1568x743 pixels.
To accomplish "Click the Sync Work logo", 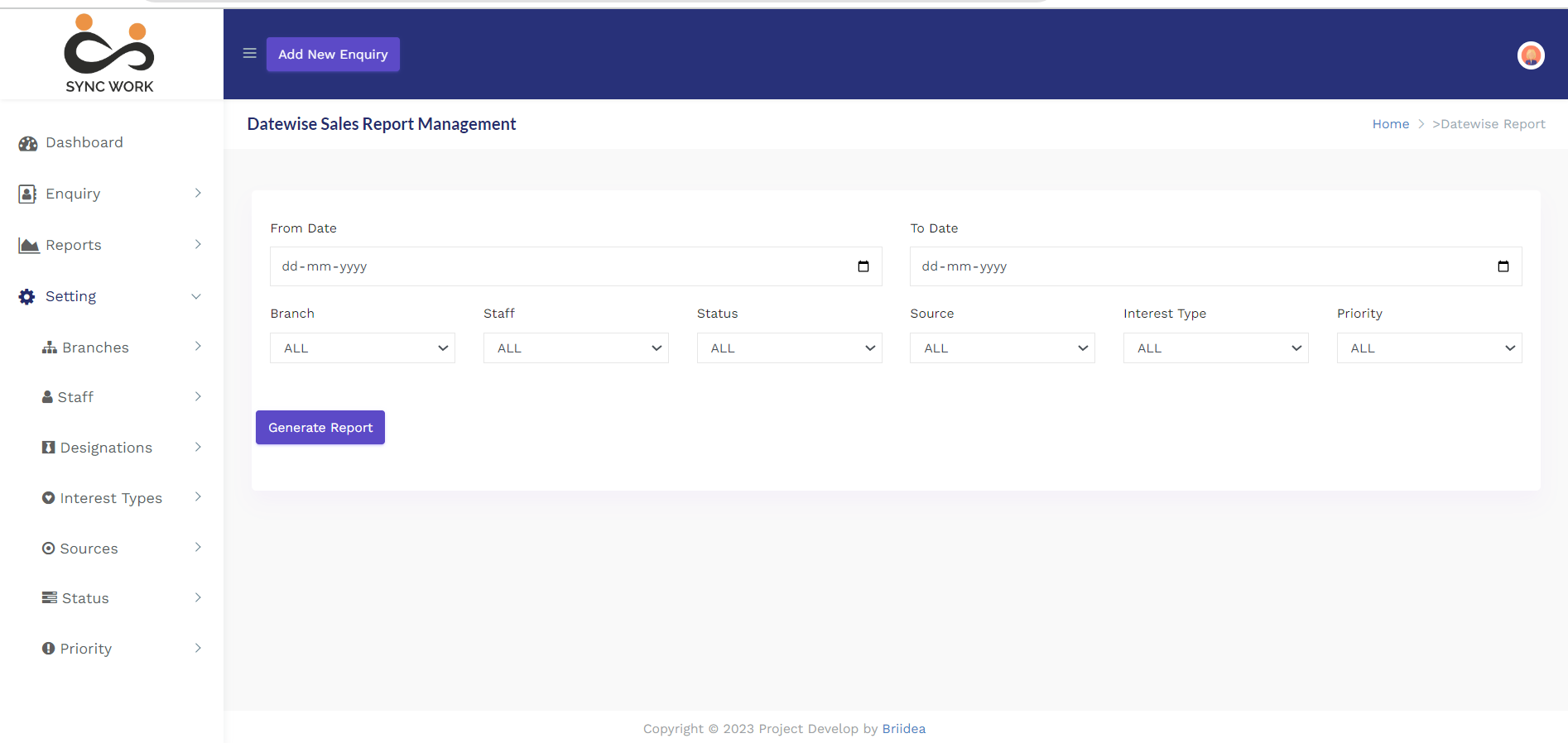I will tap(109, 54).
